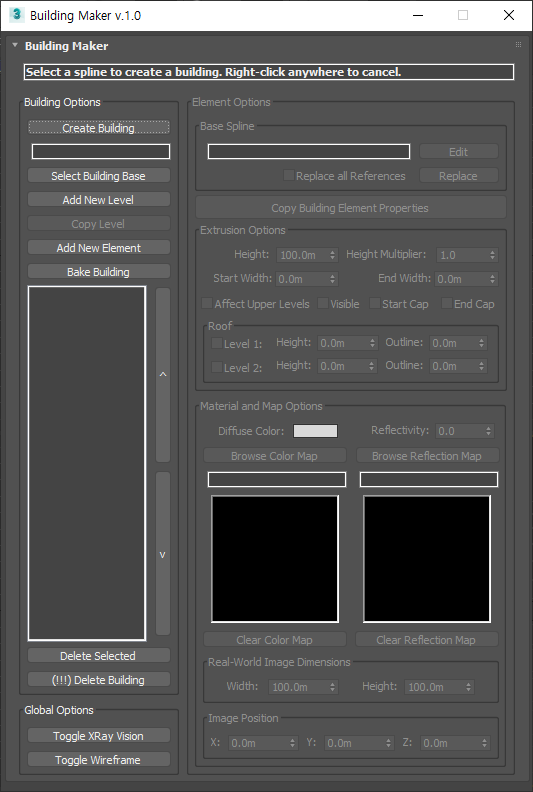Move selected item down with v button

[163, 554]
